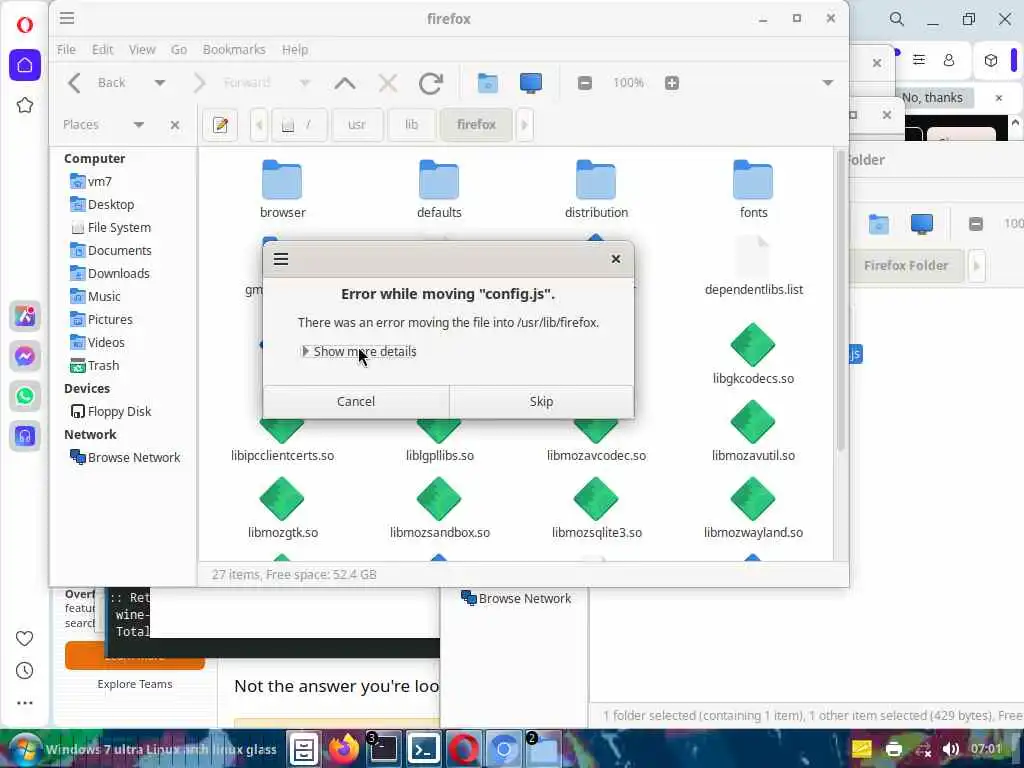1024x768 pixels.
Task: Select the libmozwayland.so file icon
Action: click(753, 499)
